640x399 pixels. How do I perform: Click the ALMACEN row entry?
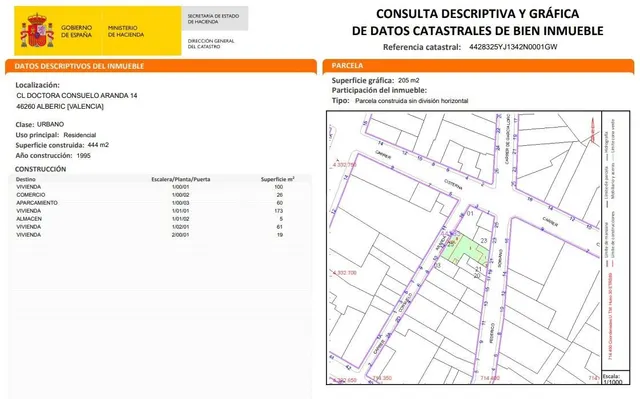[x=29, y=219]
